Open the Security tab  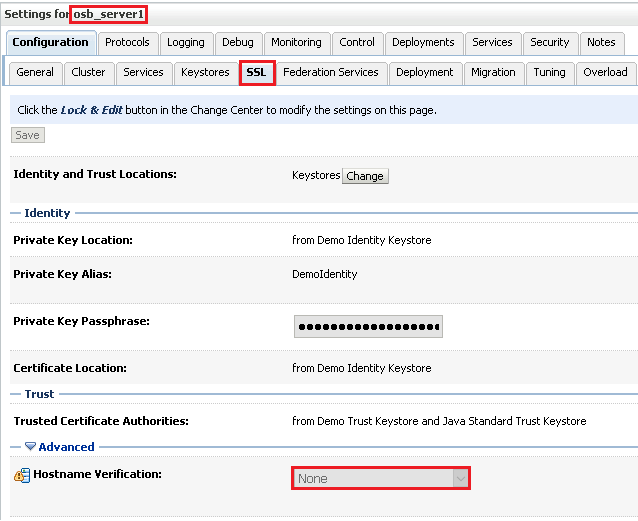click(x=550, y=43)
